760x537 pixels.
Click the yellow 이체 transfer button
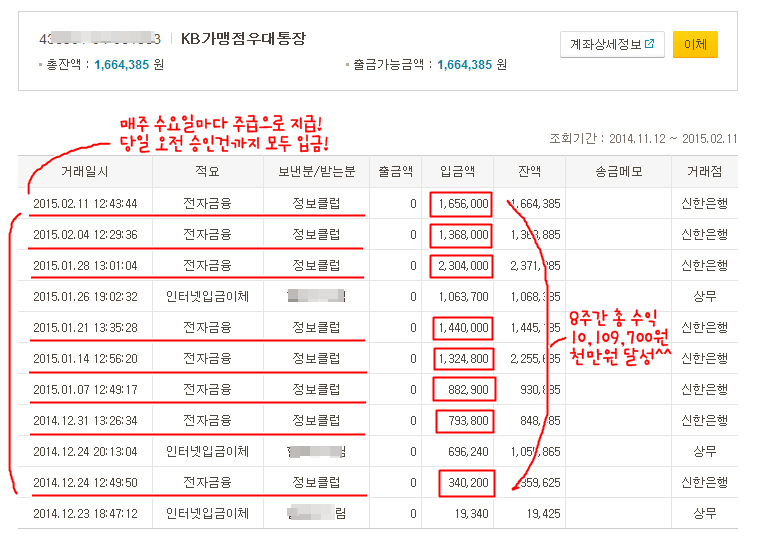694,44
